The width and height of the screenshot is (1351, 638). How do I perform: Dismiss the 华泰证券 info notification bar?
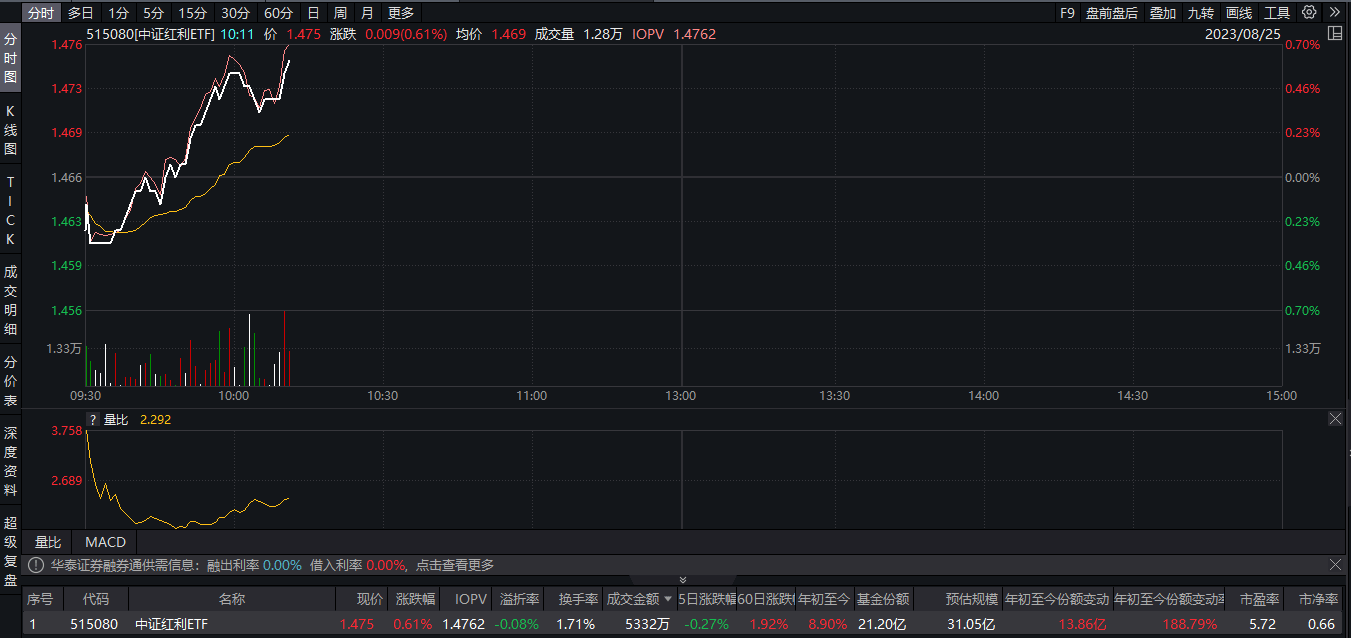[1335, 565]
